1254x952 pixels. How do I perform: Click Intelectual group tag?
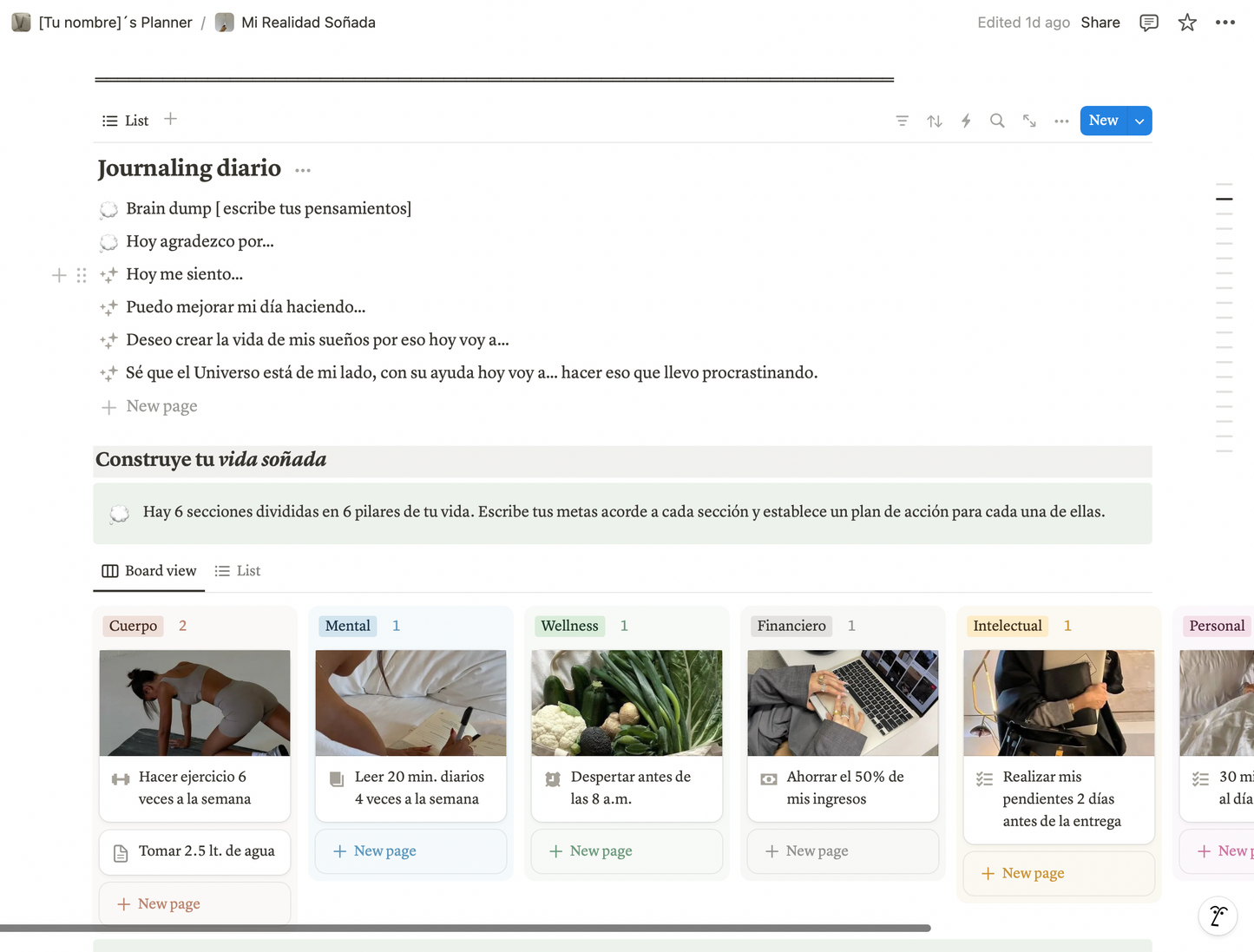pyautogui.click(x=1008, y=626)
